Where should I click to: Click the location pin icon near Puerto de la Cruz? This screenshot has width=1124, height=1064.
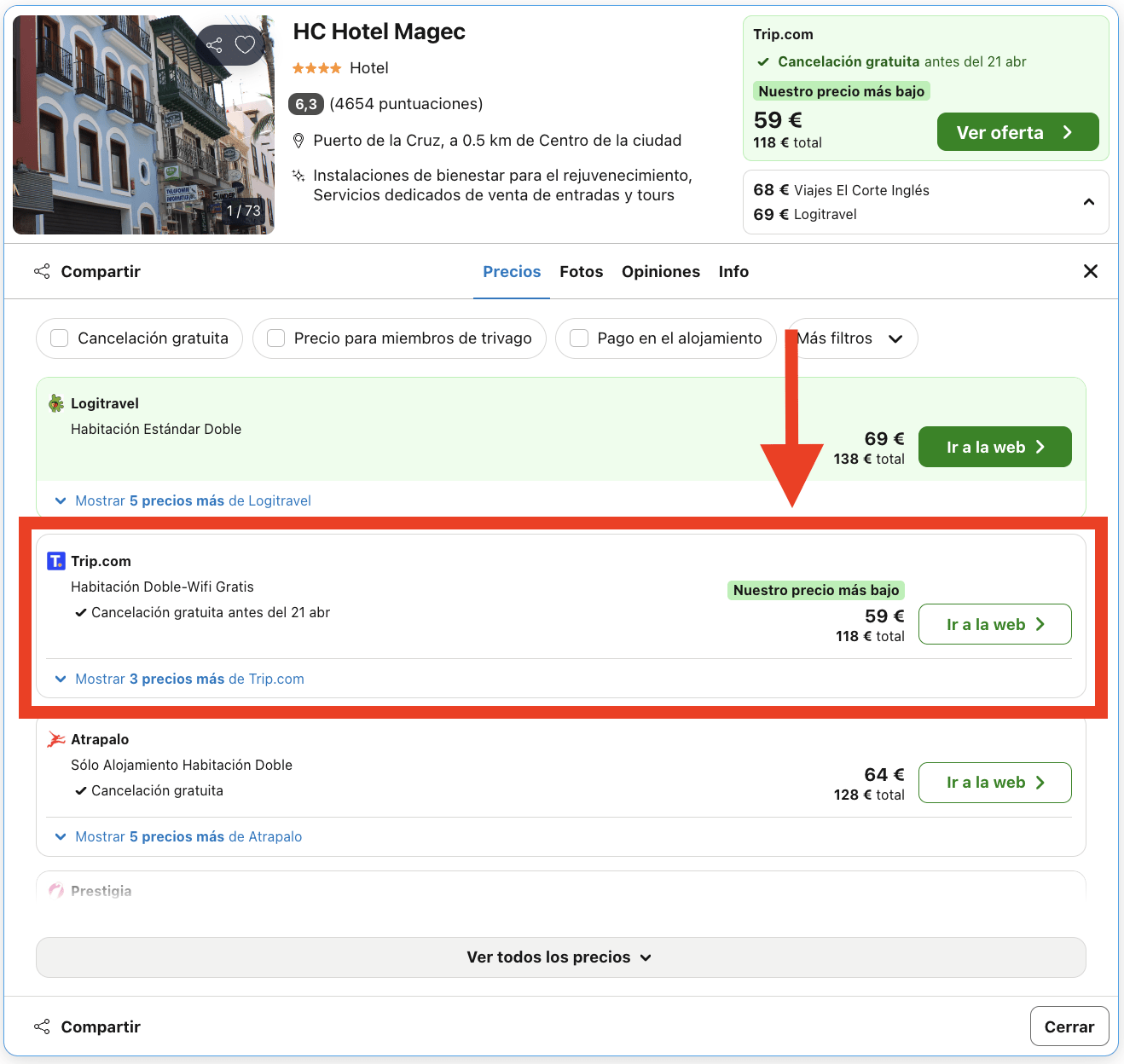(298, 141)
